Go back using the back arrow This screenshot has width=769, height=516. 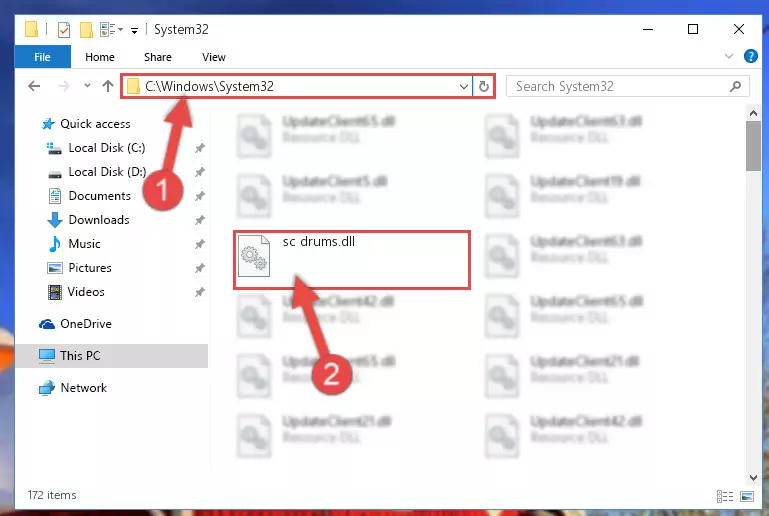[x=34, y=86]
